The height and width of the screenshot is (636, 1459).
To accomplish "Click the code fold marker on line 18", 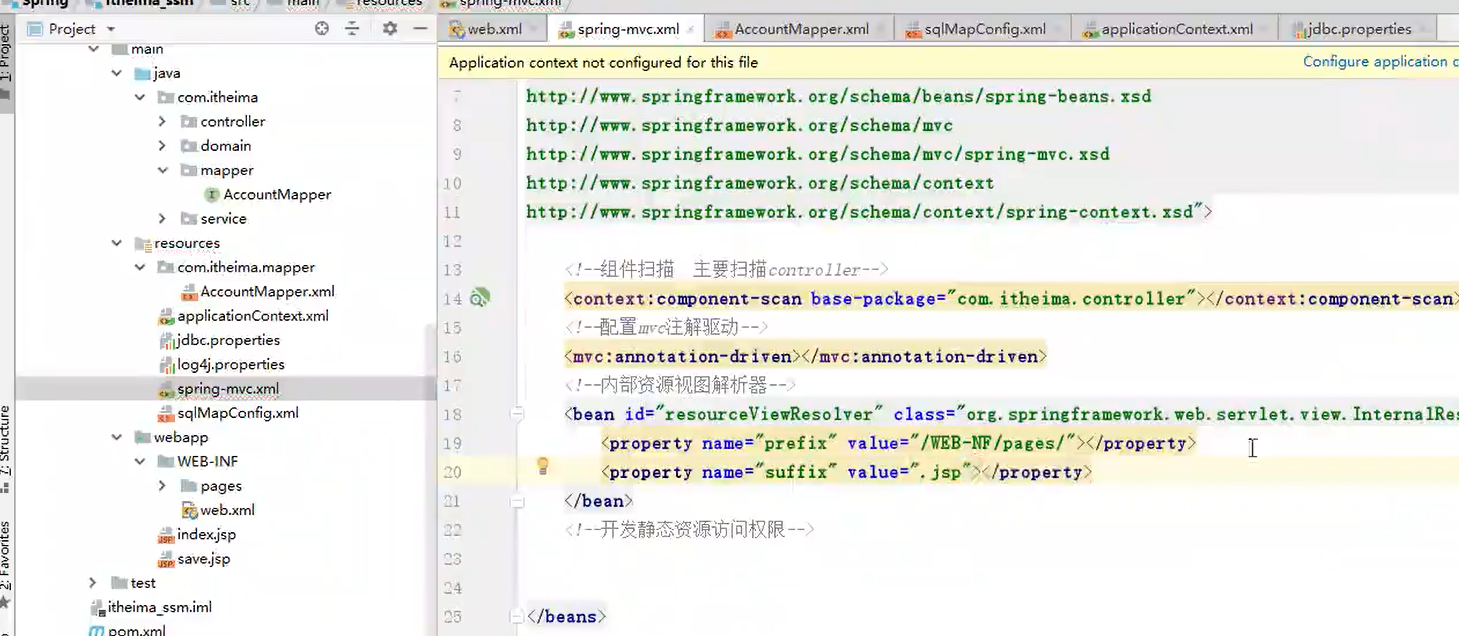I will pos(517,412).
